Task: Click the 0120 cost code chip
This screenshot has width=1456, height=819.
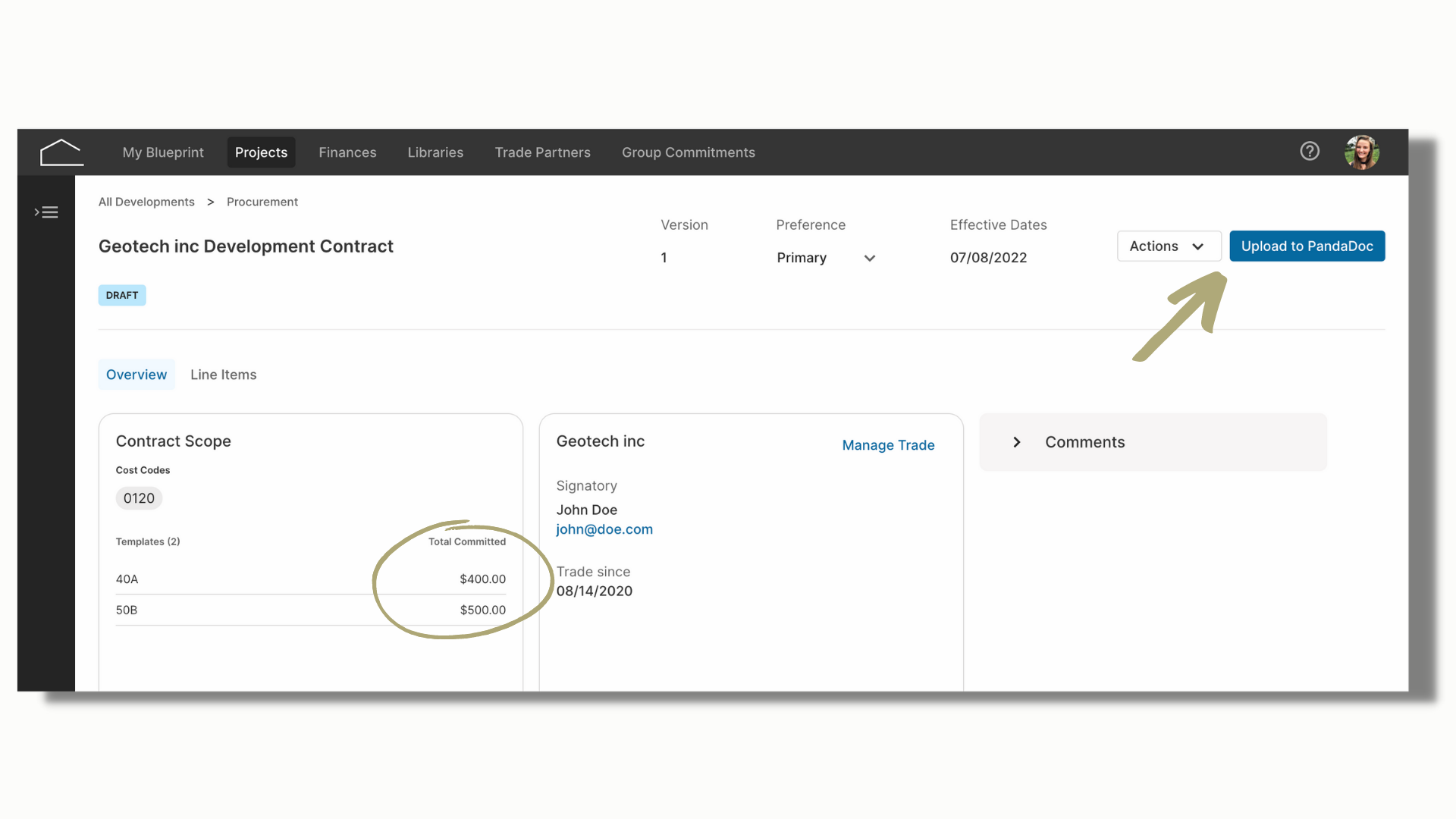Action: coord(139,498)
